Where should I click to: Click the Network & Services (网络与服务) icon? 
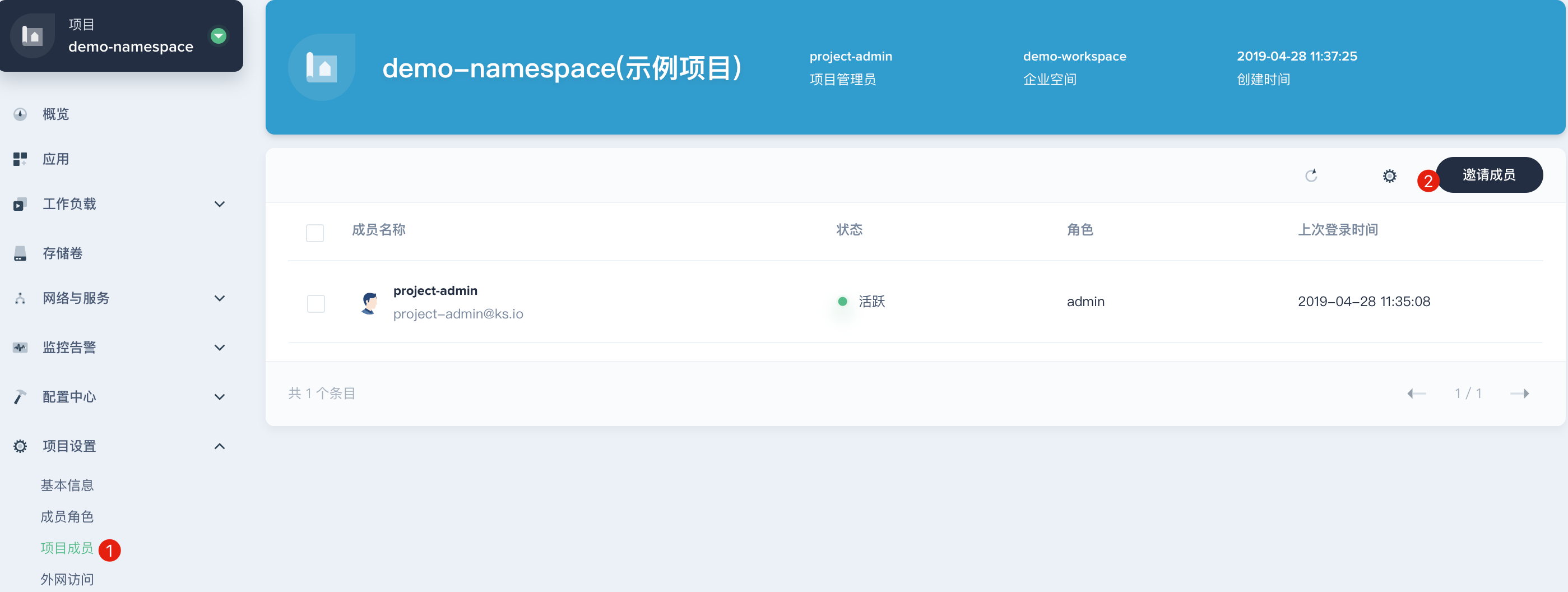click(x=20, y=298)
